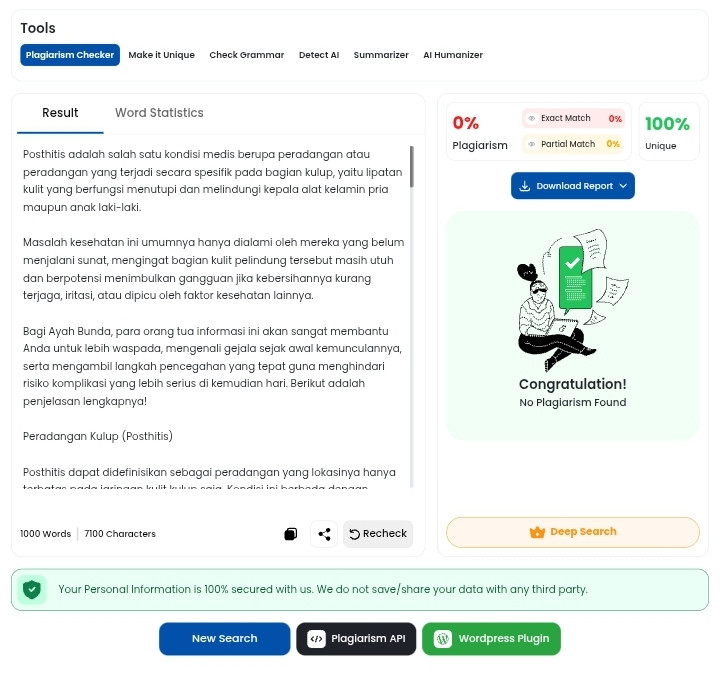Open the Check Grammar tool
720x683 pixels.
pyautogui.click(x=247, y=55)
